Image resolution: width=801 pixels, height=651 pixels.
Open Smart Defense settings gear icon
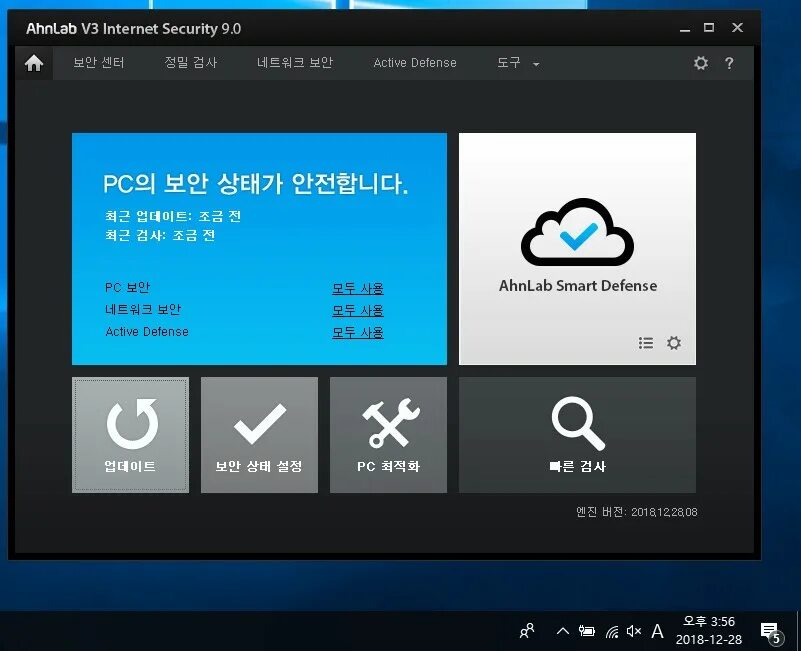coord(674,343)
